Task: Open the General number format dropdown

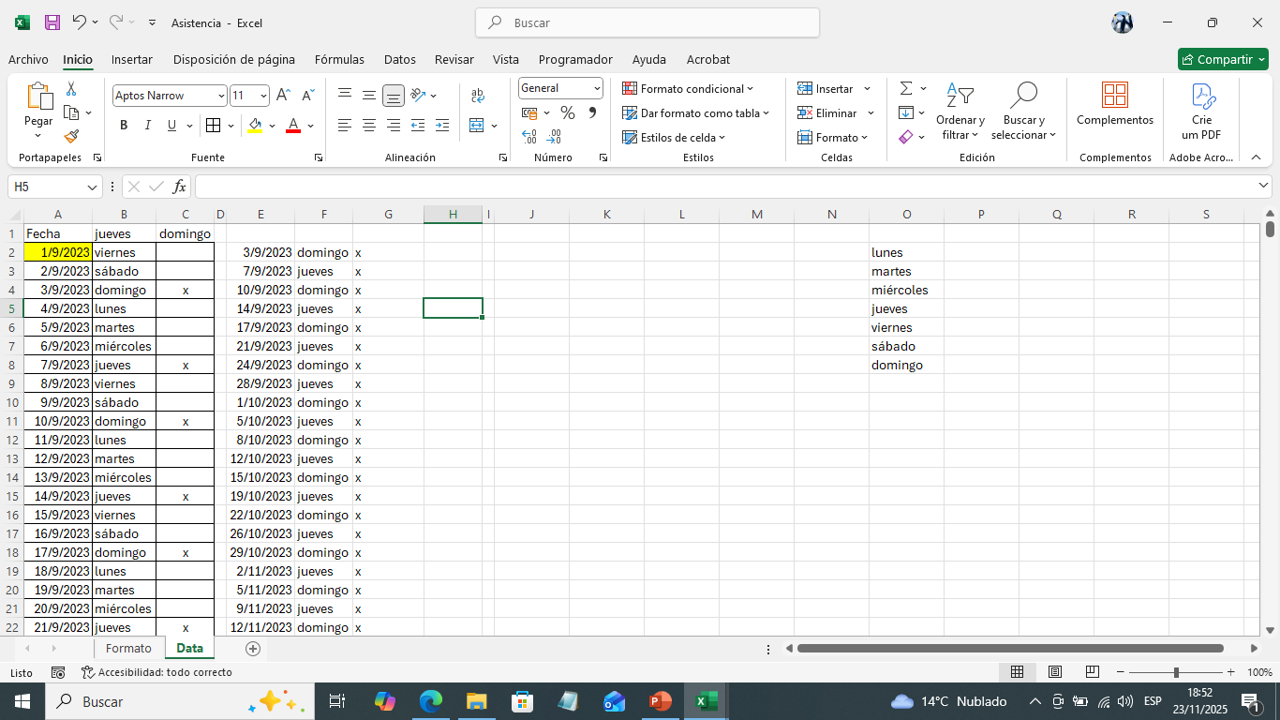Action: point(597,88)
